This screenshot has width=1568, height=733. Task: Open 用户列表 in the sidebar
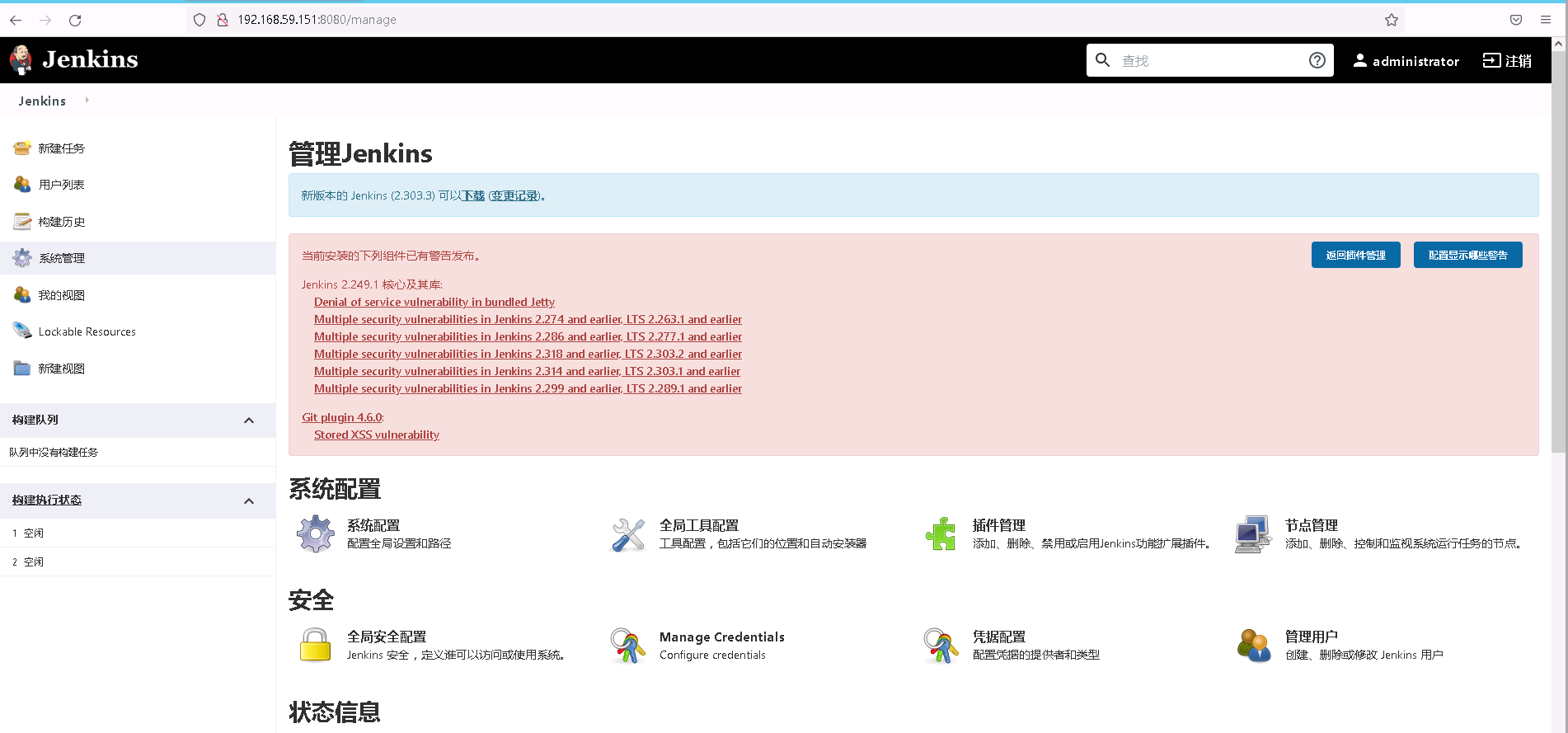62,185
